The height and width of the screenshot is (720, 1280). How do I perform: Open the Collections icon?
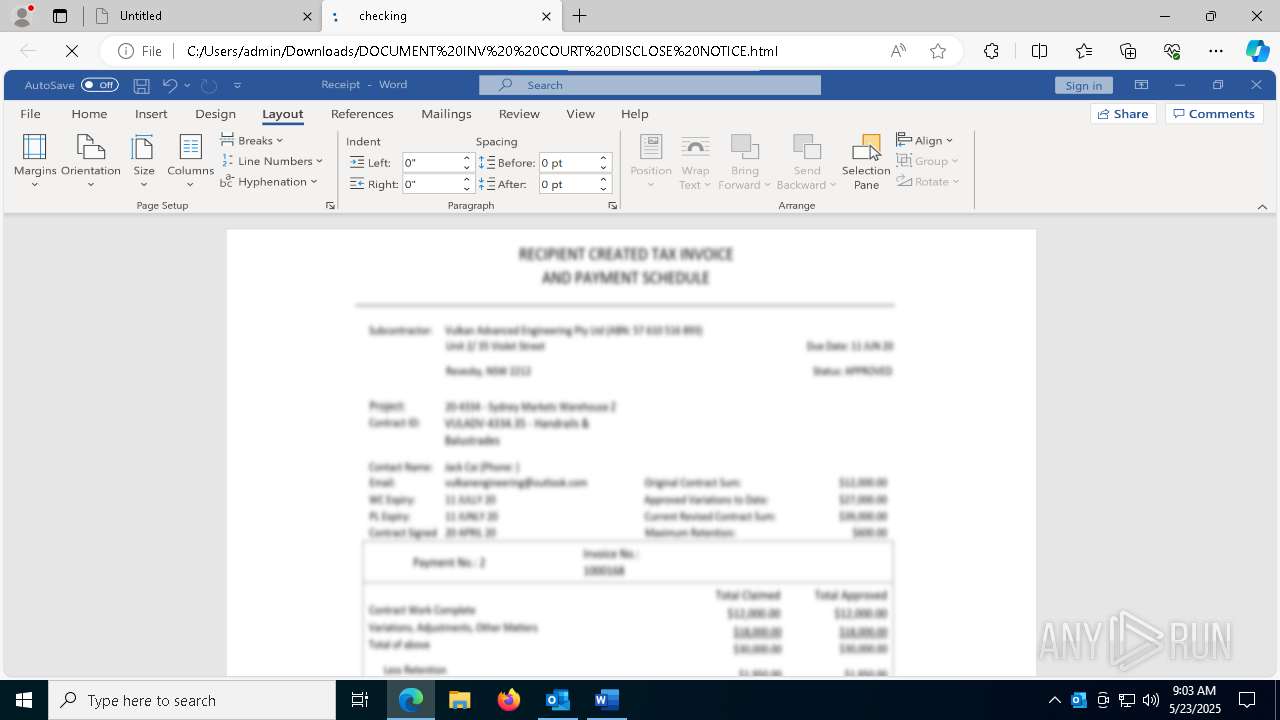1128,51
